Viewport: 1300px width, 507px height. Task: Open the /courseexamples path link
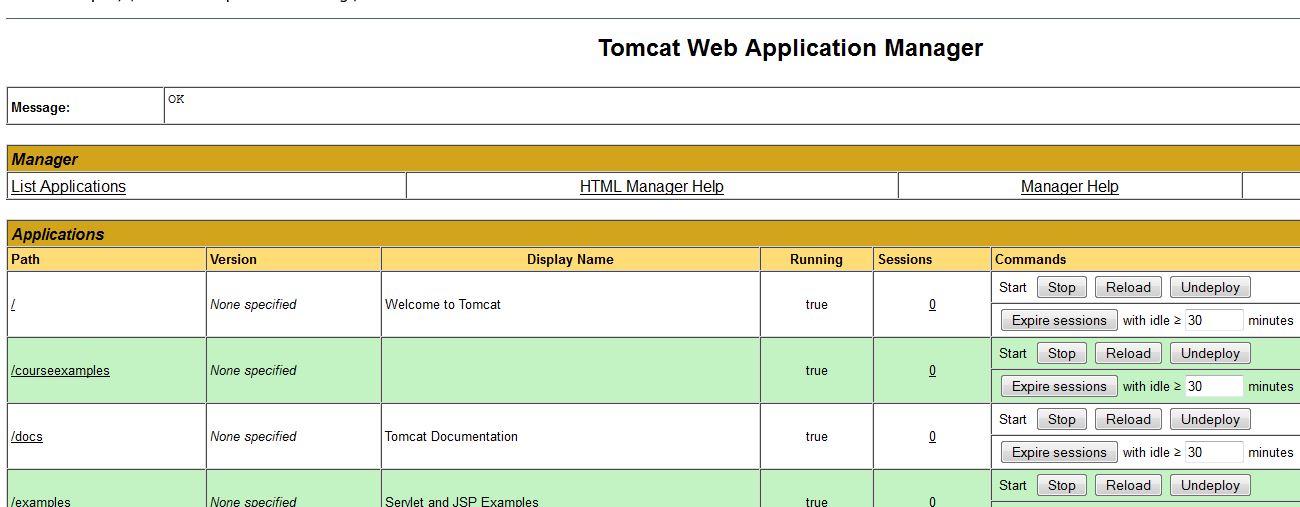pos(60,370)
